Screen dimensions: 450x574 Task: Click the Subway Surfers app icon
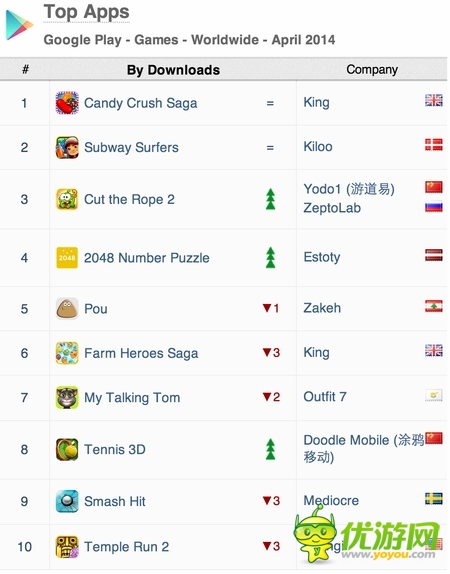[67, 147]
